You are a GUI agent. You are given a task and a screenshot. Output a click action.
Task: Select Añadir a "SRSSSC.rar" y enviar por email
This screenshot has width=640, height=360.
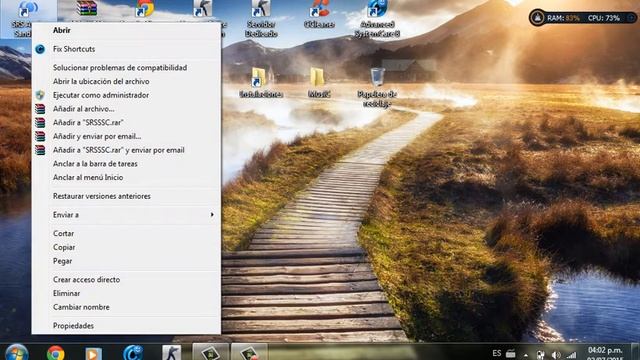(126, 150)
